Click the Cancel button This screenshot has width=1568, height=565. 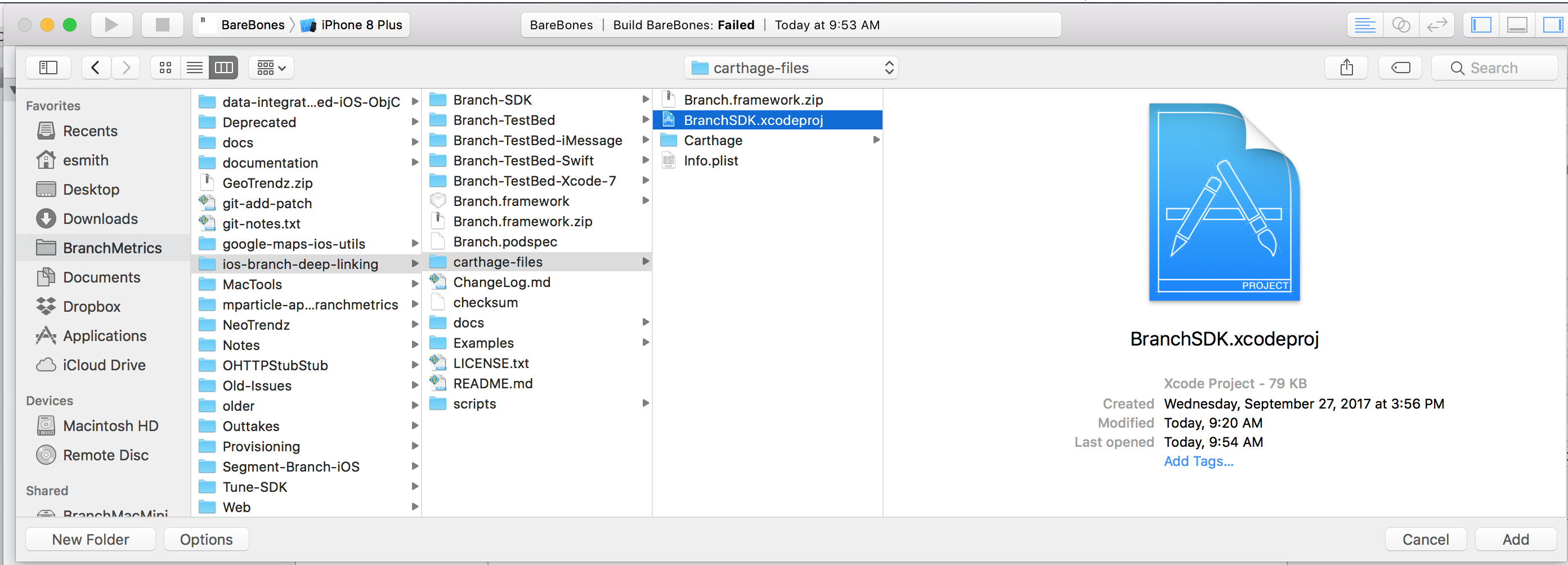(1425, 540)
